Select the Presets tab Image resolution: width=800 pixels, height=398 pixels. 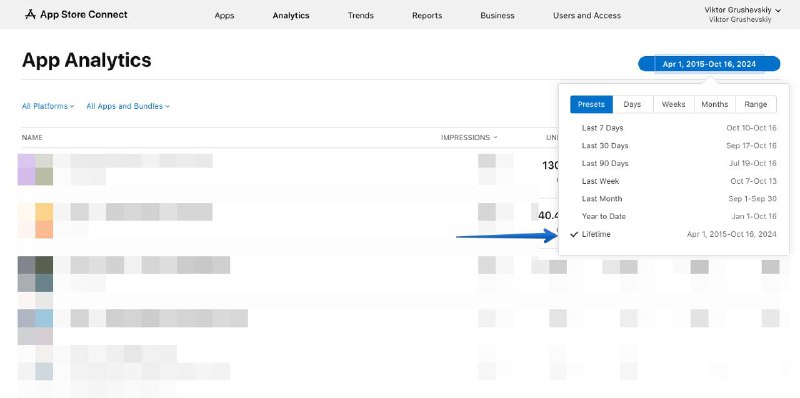[591, 104]
